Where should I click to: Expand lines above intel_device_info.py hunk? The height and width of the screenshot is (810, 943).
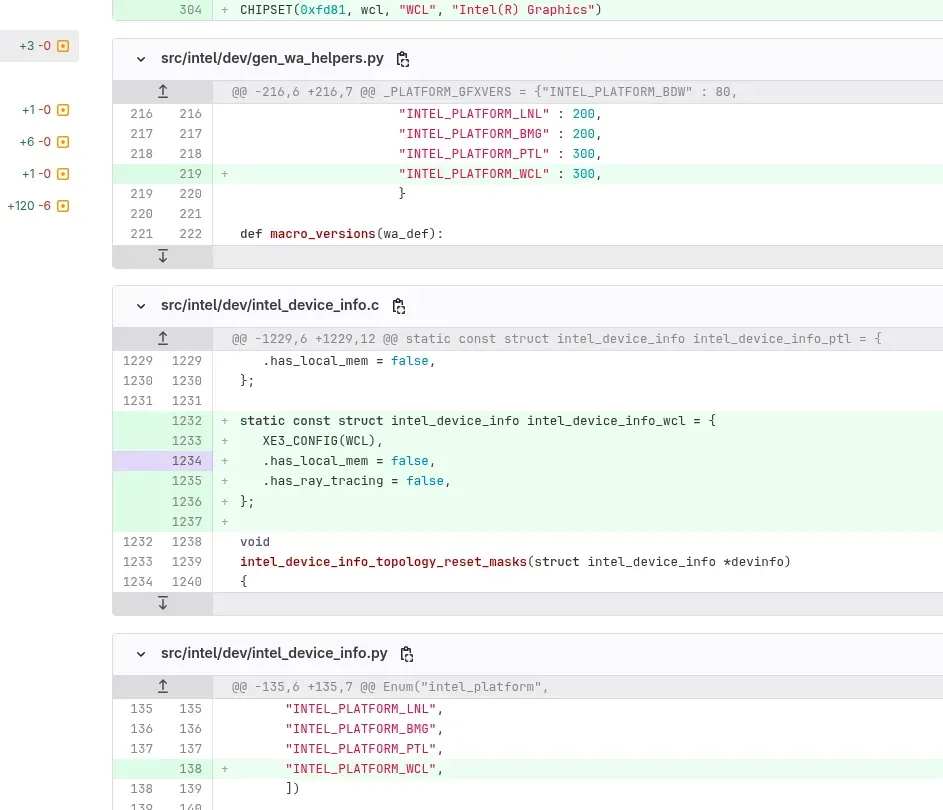point(162,686)
